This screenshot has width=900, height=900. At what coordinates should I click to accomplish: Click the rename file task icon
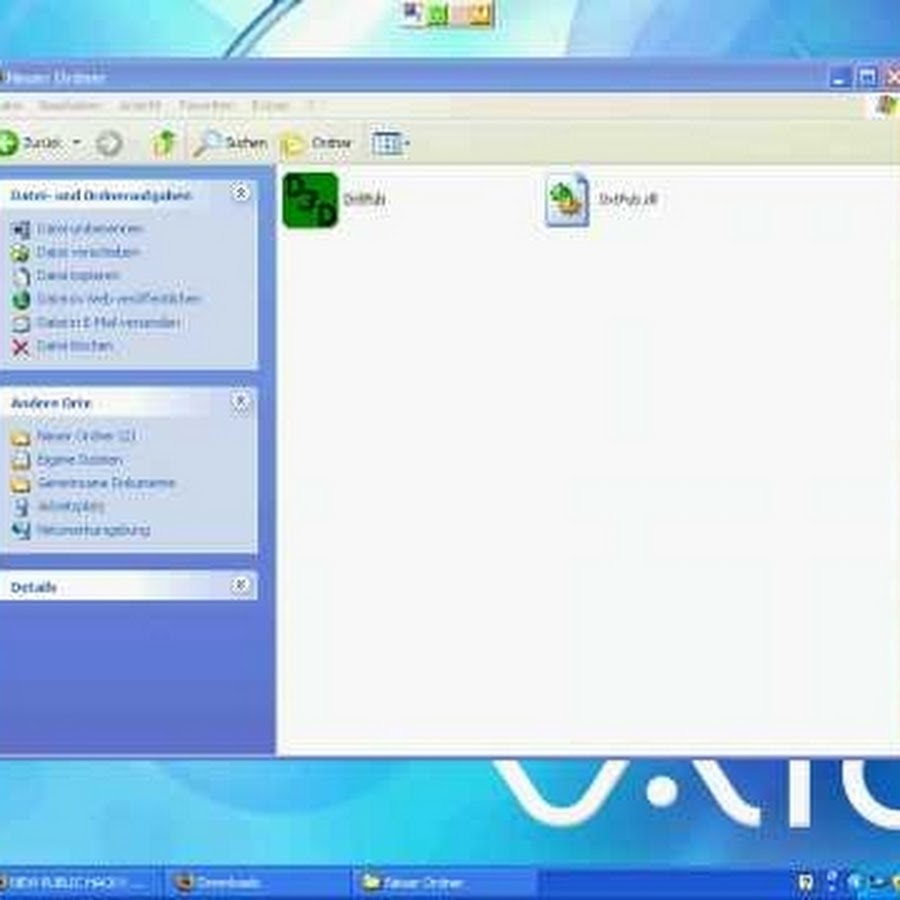[x=21, y=230]
